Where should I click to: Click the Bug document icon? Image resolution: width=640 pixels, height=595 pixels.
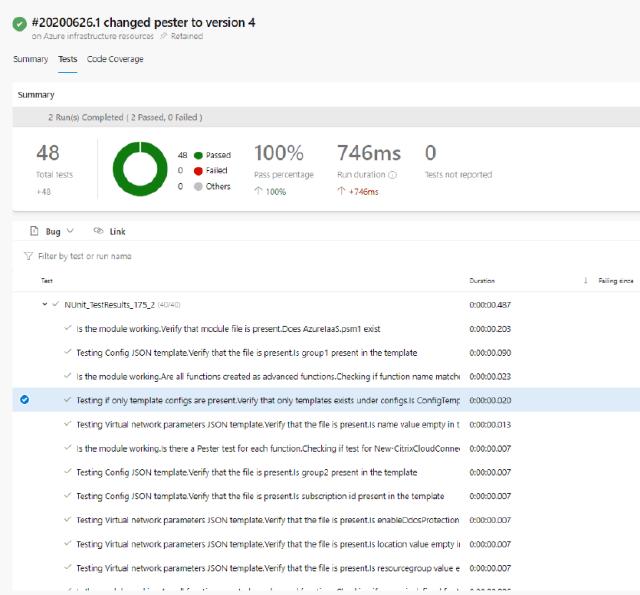pos(34,231)
